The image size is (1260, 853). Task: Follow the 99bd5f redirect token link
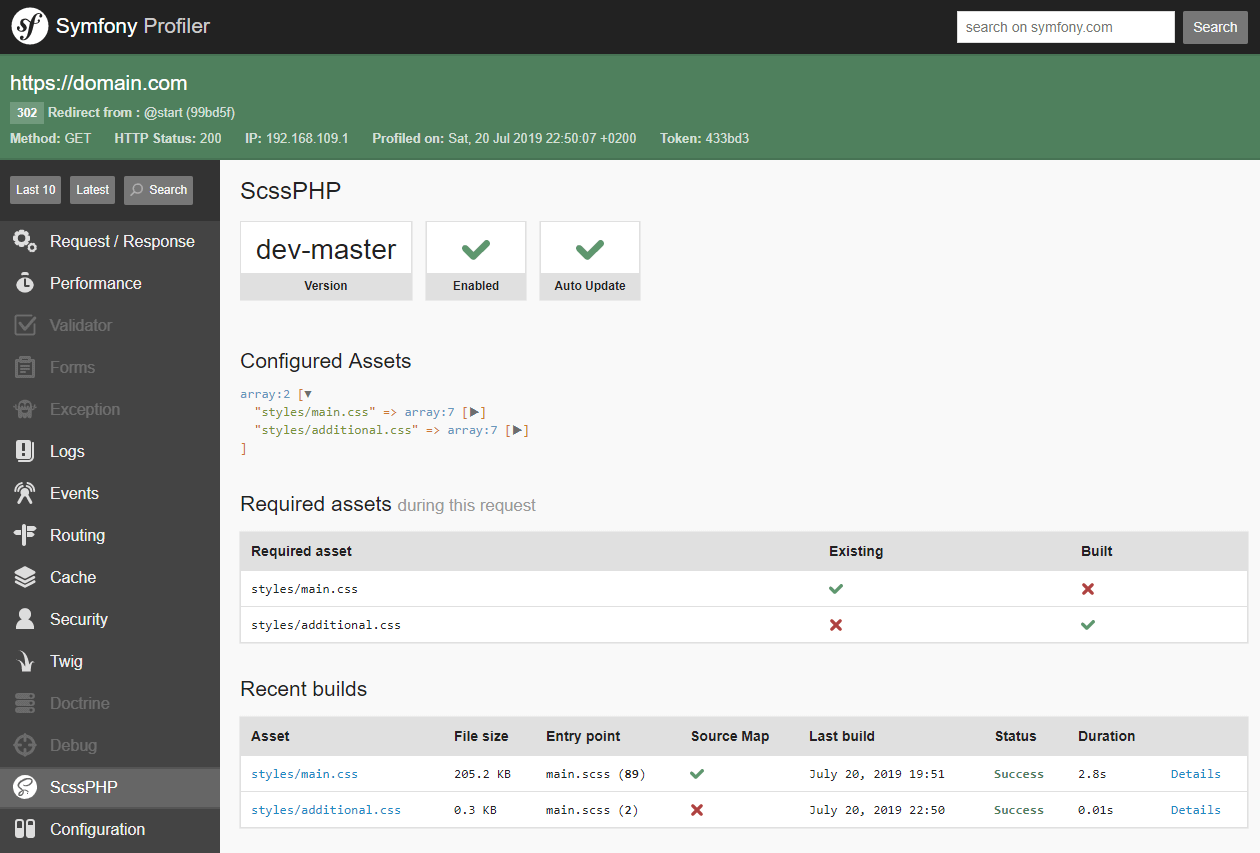[210, 112]
